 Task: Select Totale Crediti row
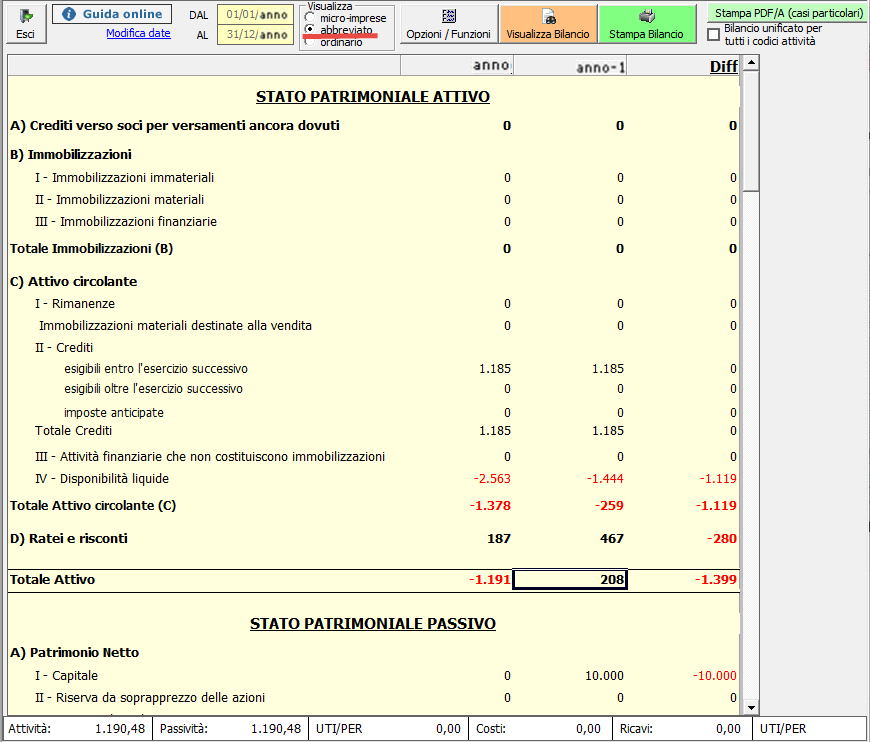point(373,431)
